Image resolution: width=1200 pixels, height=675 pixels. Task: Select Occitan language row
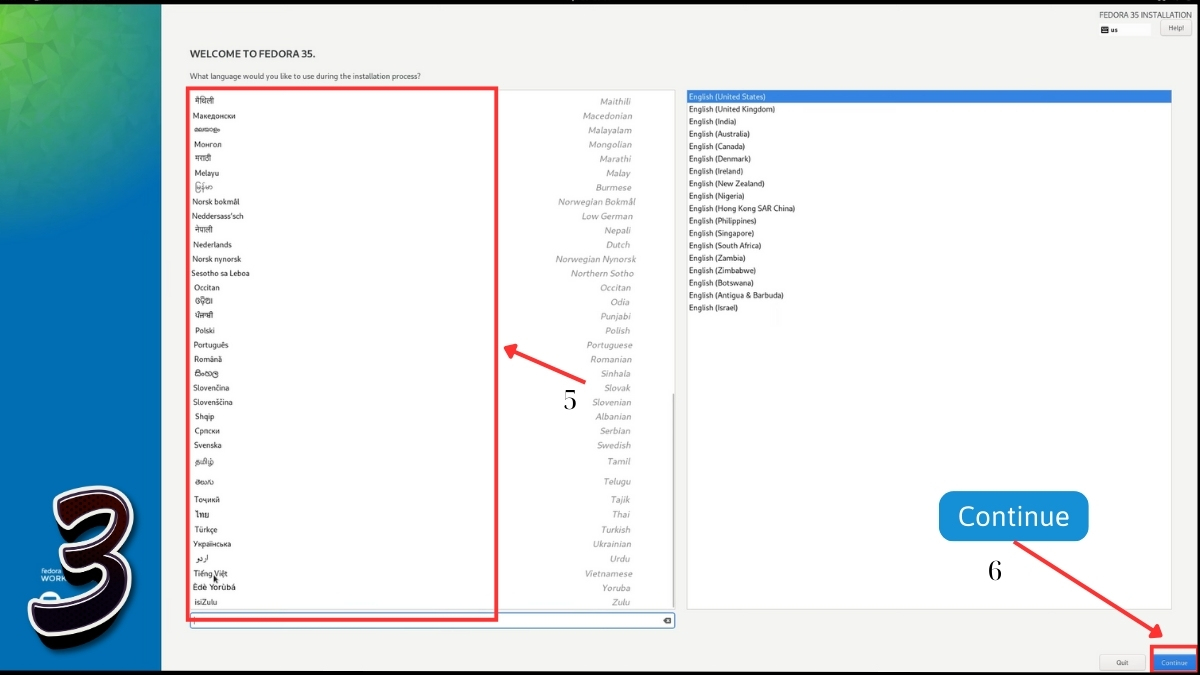(x=430, y=288)
